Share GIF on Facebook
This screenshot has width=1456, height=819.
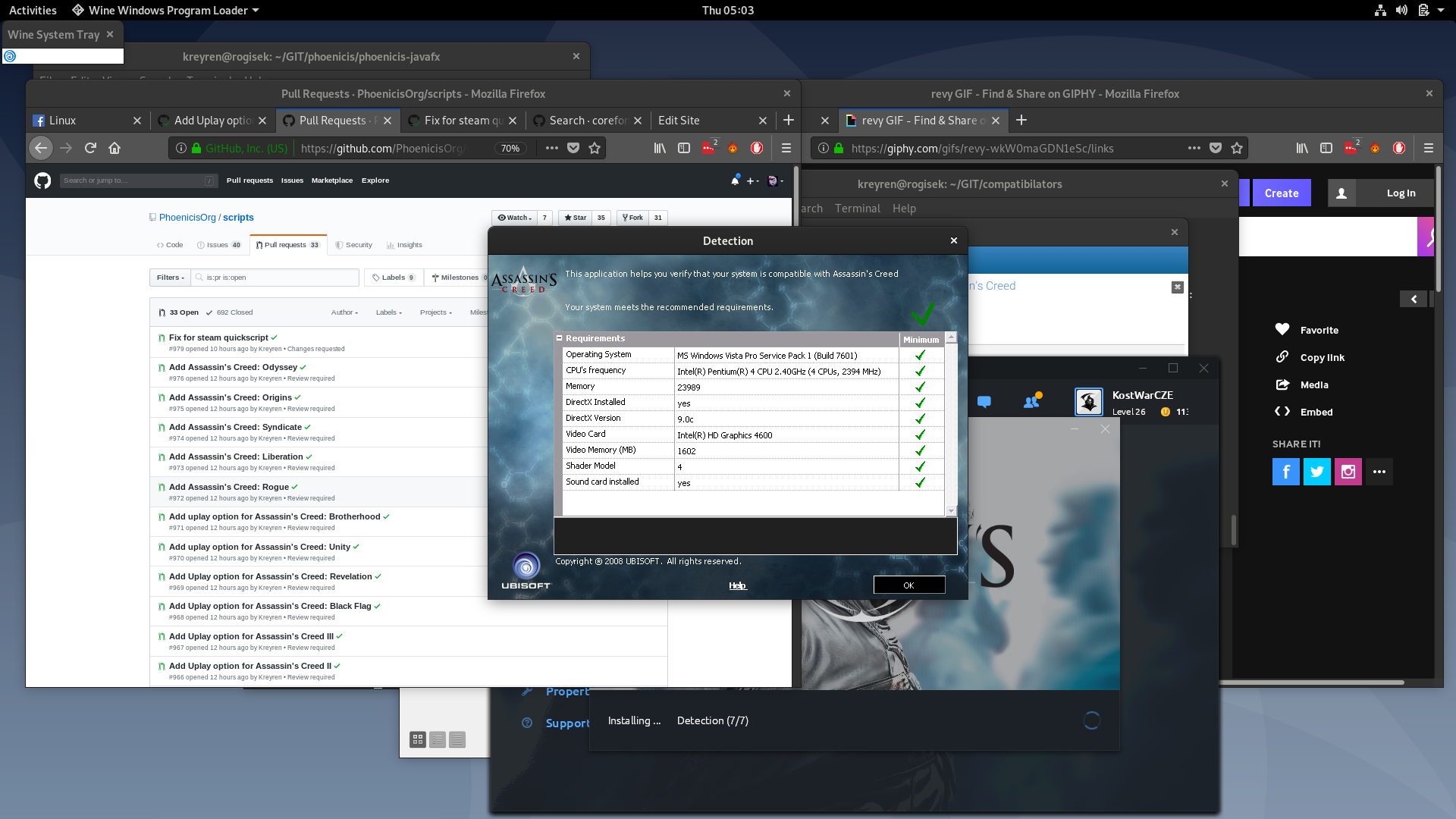pos(1286,472)
